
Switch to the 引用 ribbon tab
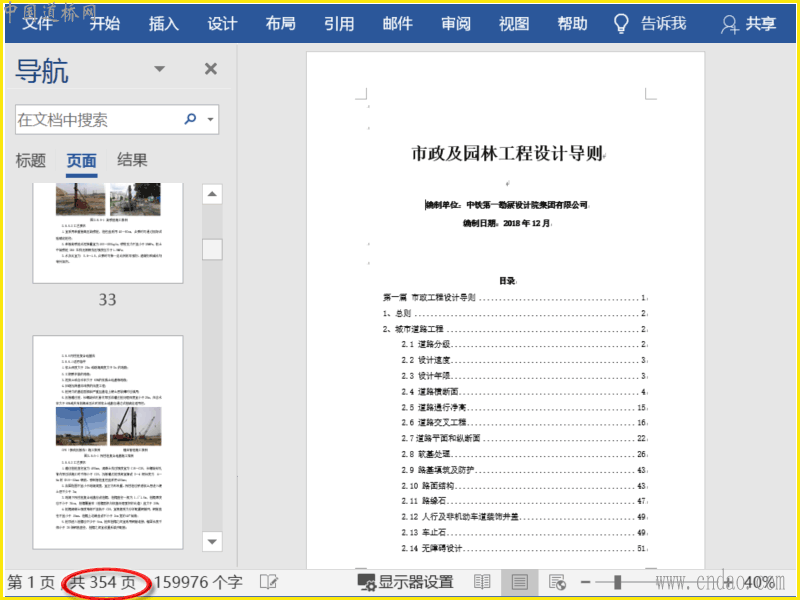339,23
